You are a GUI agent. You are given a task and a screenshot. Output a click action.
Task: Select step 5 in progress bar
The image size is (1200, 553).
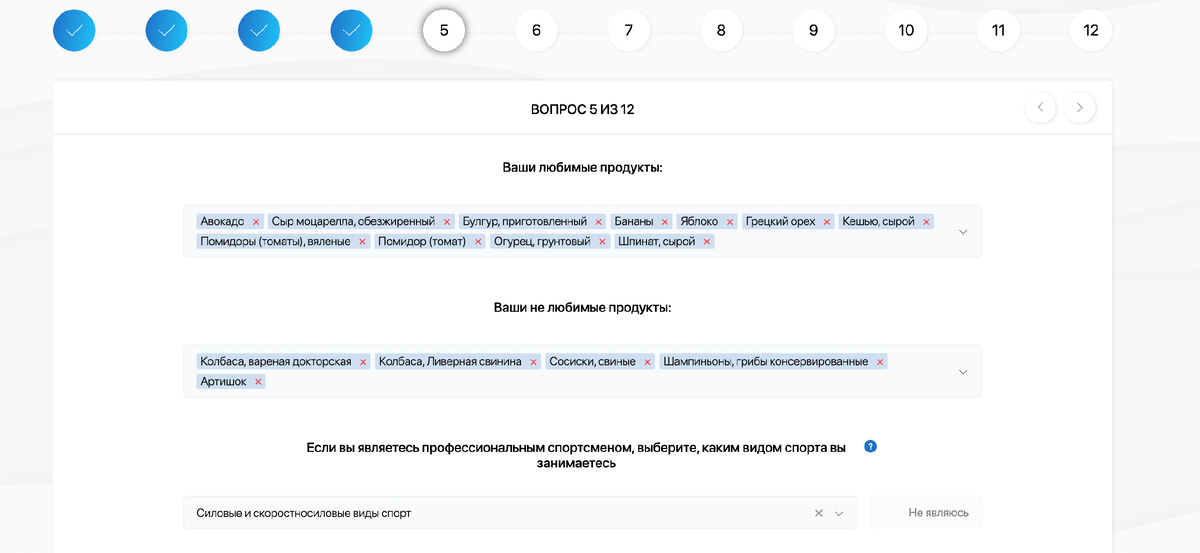(x=444, y=30)
